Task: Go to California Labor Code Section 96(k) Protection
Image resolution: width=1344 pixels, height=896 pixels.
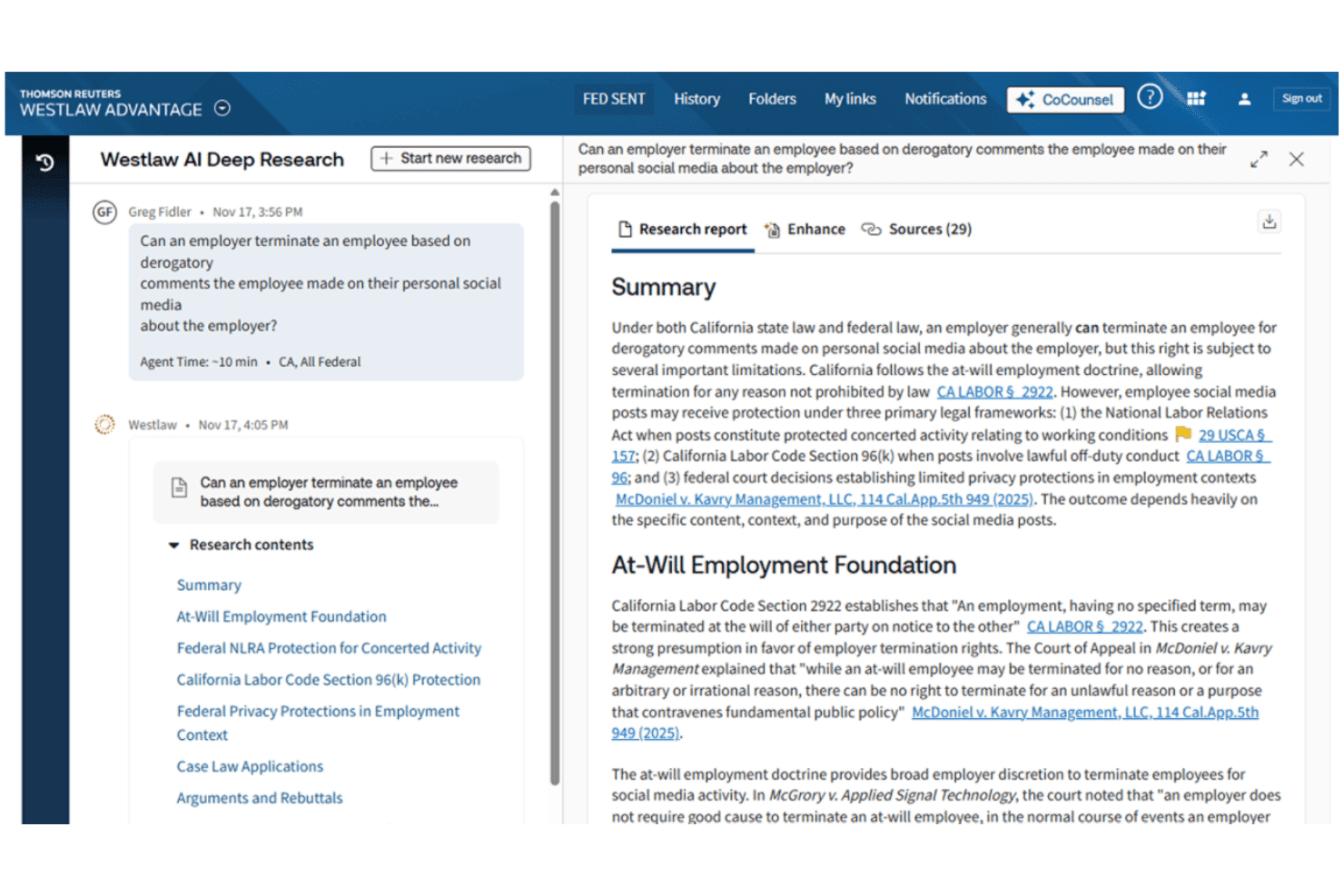Action: 329,680
